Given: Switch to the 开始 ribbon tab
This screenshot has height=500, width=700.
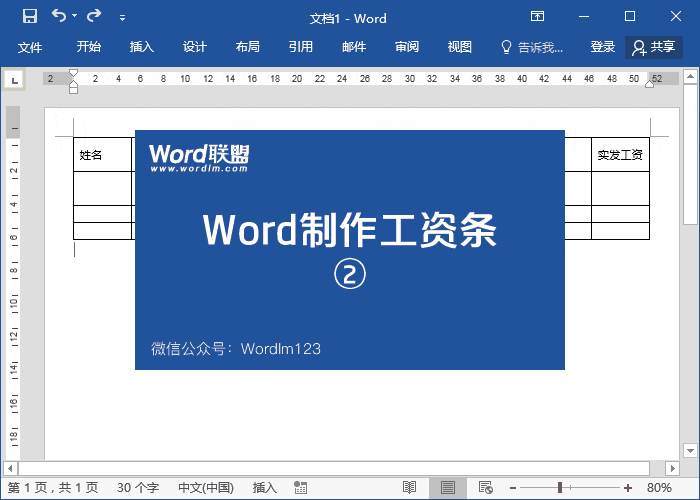Looking at the screenshot, I should 89,47.
